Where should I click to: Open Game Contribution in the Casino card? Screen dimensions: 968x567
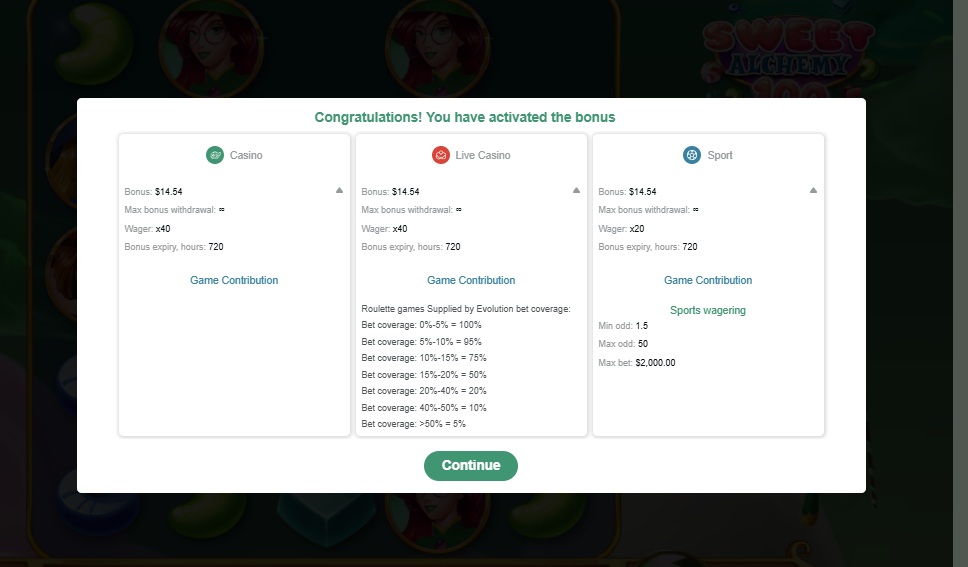pyautogui.click(x=234, y=280)
